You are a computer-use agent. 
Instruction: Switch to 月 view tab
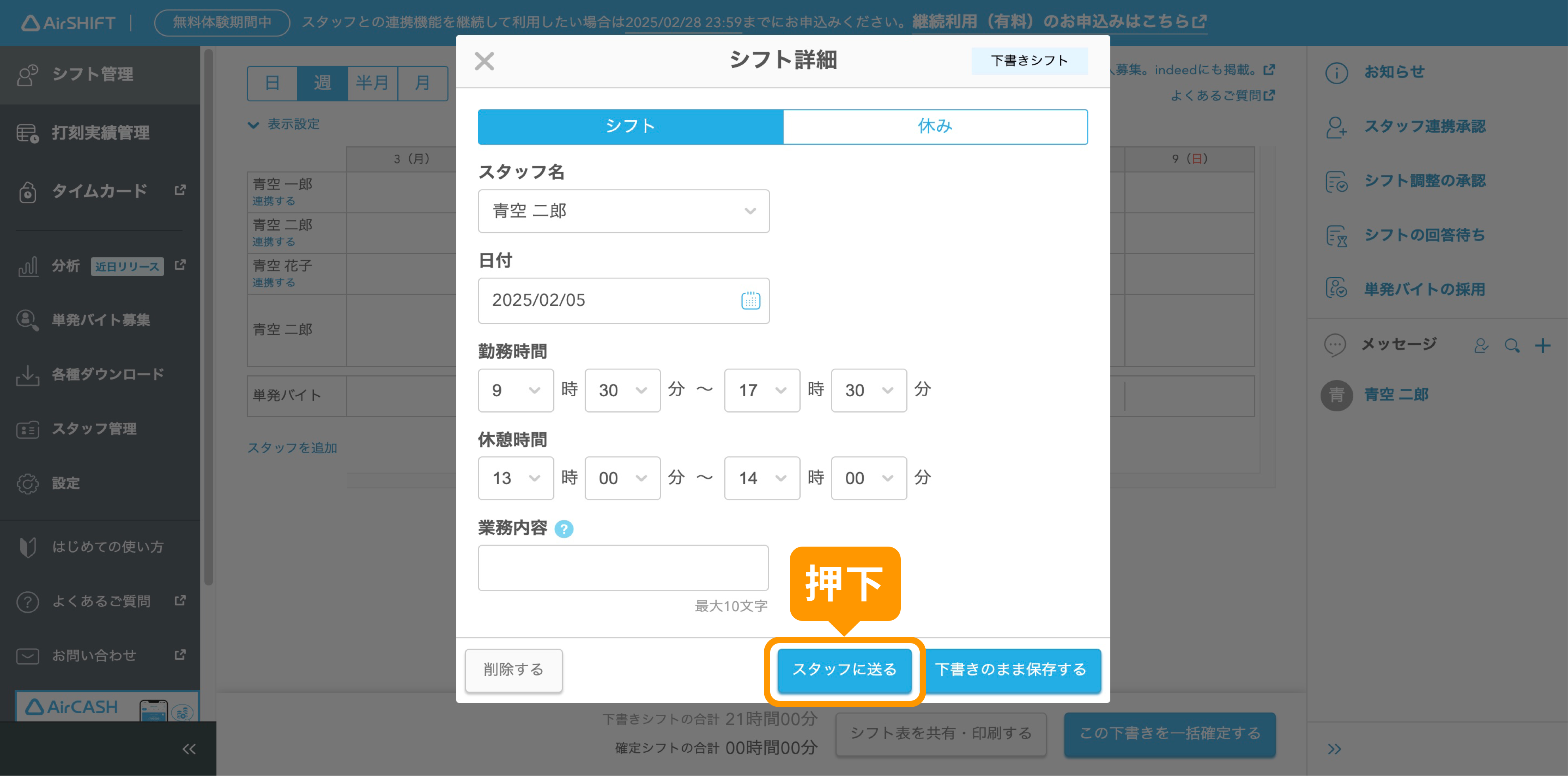[x=422, y=83]
